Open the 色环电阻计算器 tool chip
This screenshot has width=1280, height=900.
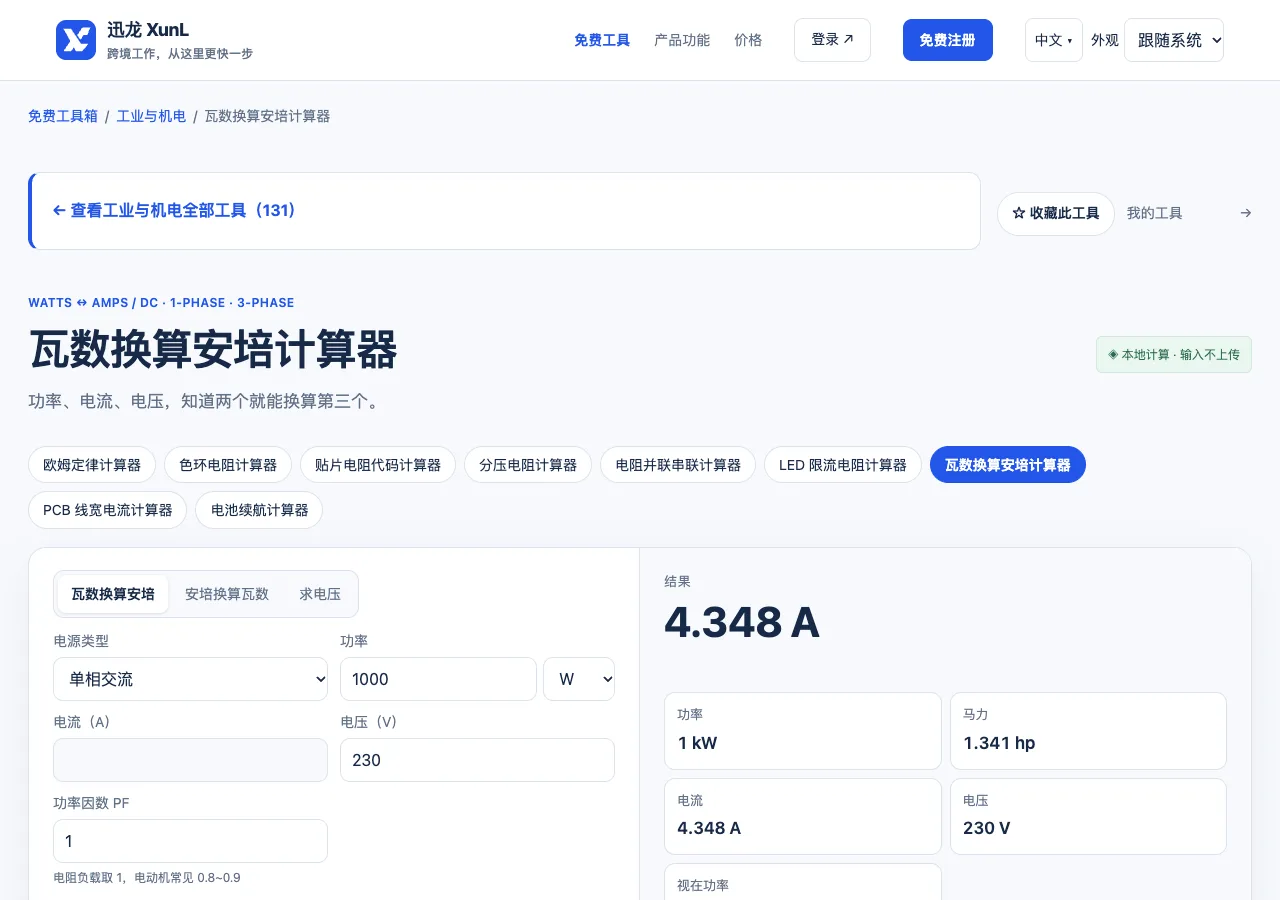(228, 465)
